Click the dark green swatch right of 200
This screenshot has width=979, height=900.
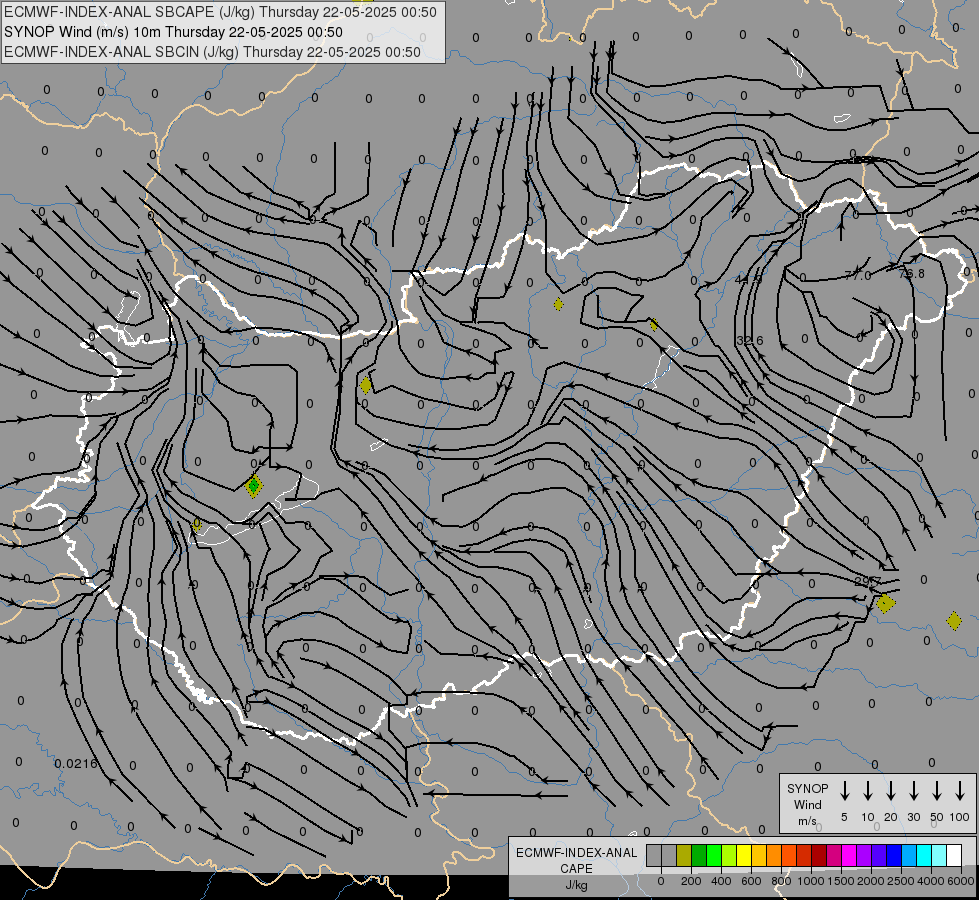pyautogui.click(x=699, y=856)
